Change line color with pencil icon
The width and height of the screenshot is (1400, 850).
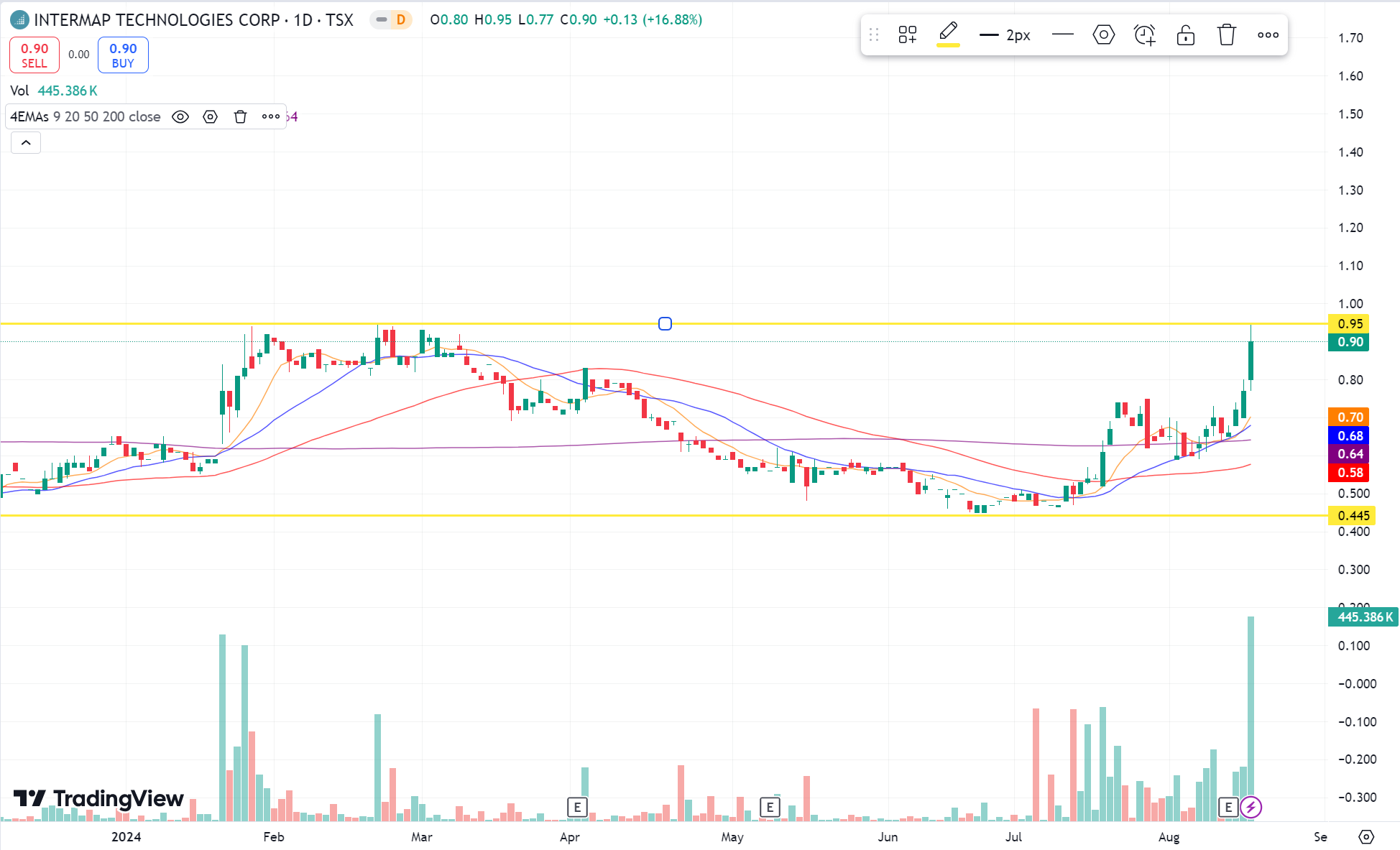pyautogui.click(x=948, y=34)
